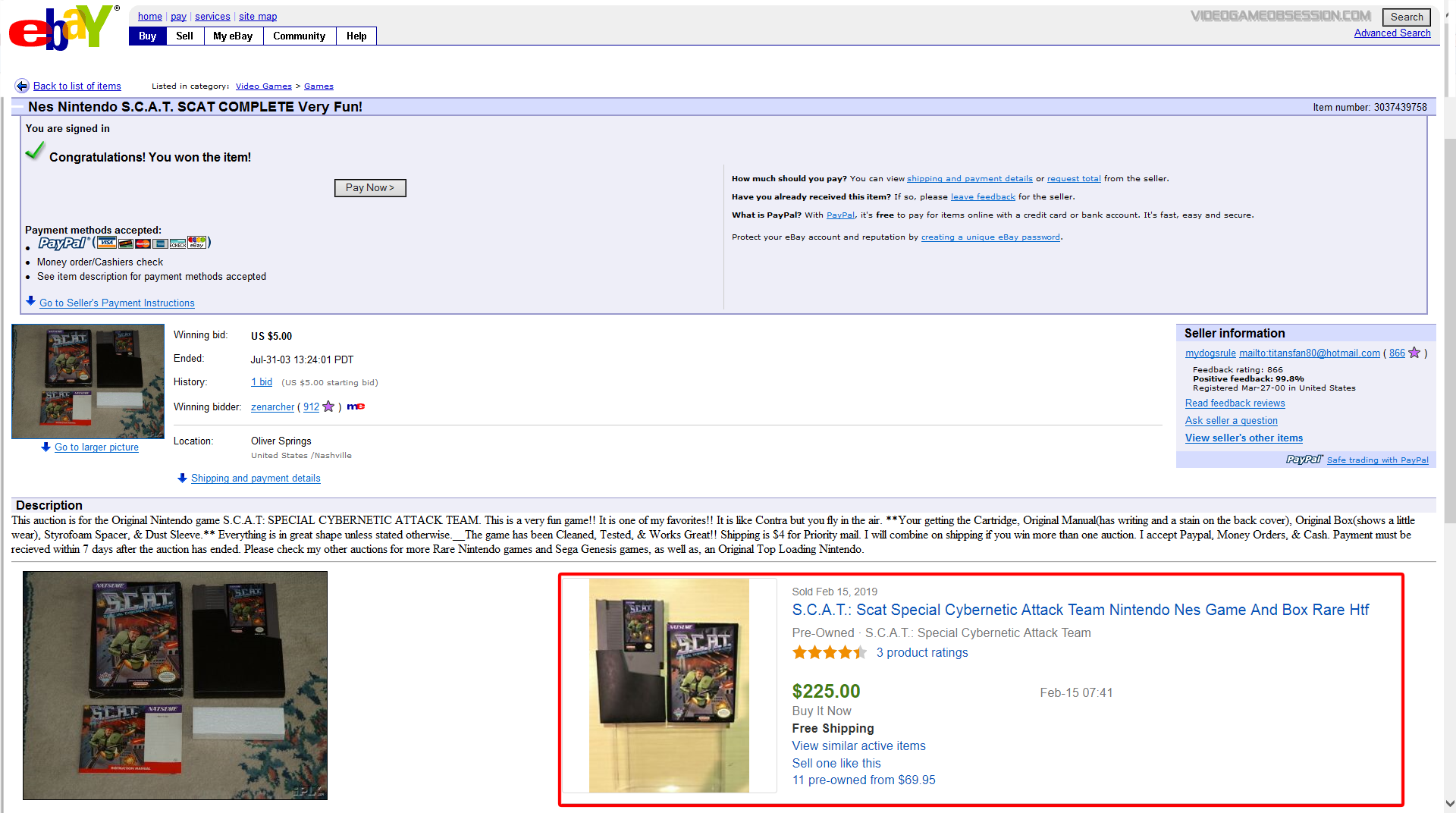Click the blue down arrow beside Go to larger picture

(45, 447)
